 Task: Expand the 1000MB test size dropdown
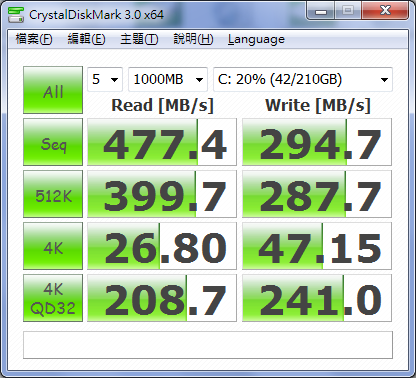pos(168,79)
